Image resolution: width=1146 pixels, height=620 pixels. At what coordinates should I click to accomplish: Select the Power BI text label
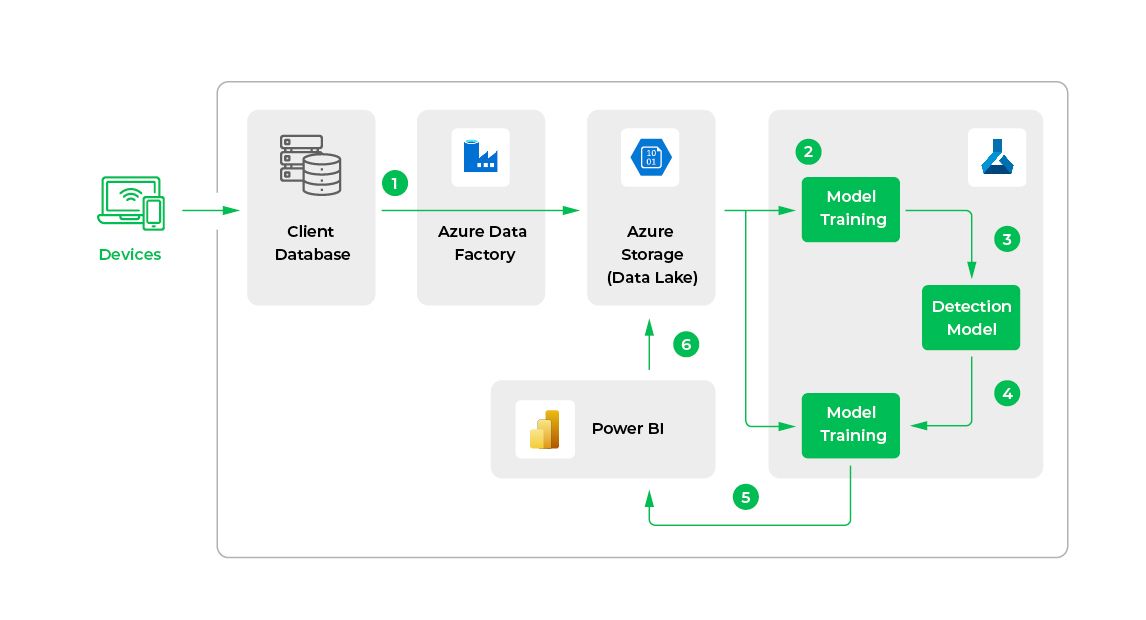(627, 429)
